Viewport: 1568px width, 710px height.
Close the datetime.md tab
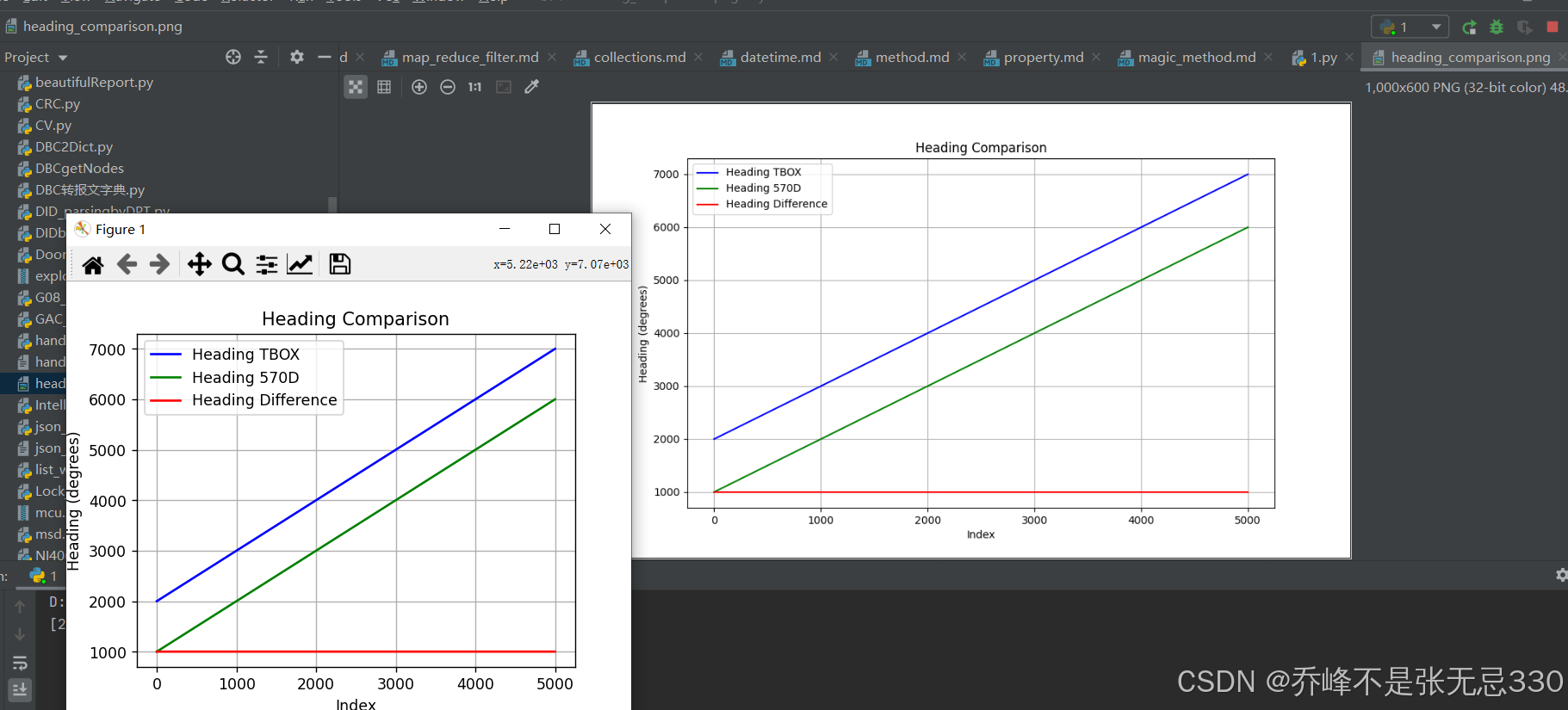(834, 57)
